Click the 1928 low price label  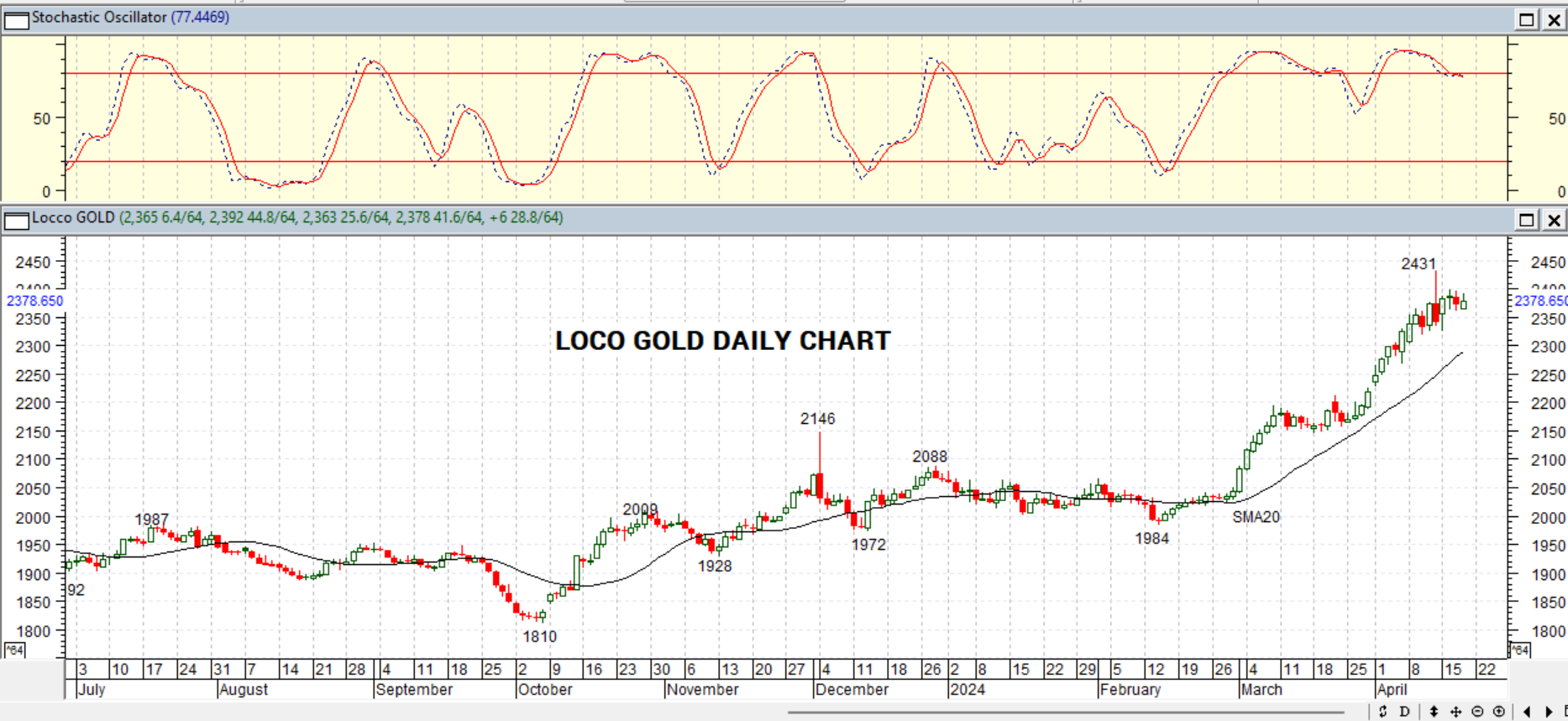tap(715, 566)
